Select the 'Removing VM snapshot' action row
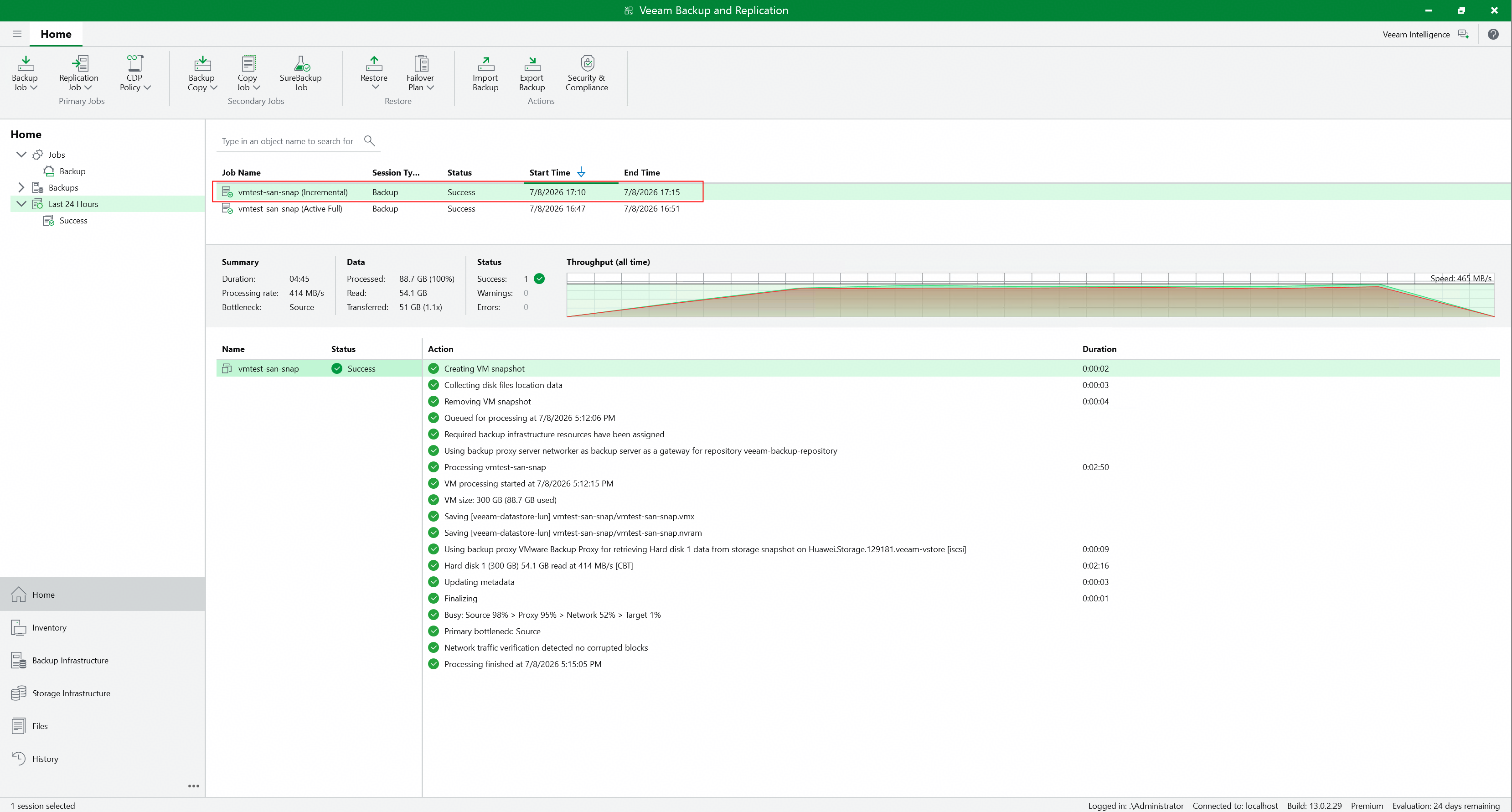Viewport: 1512px width, 812px height. pos(961,402)
